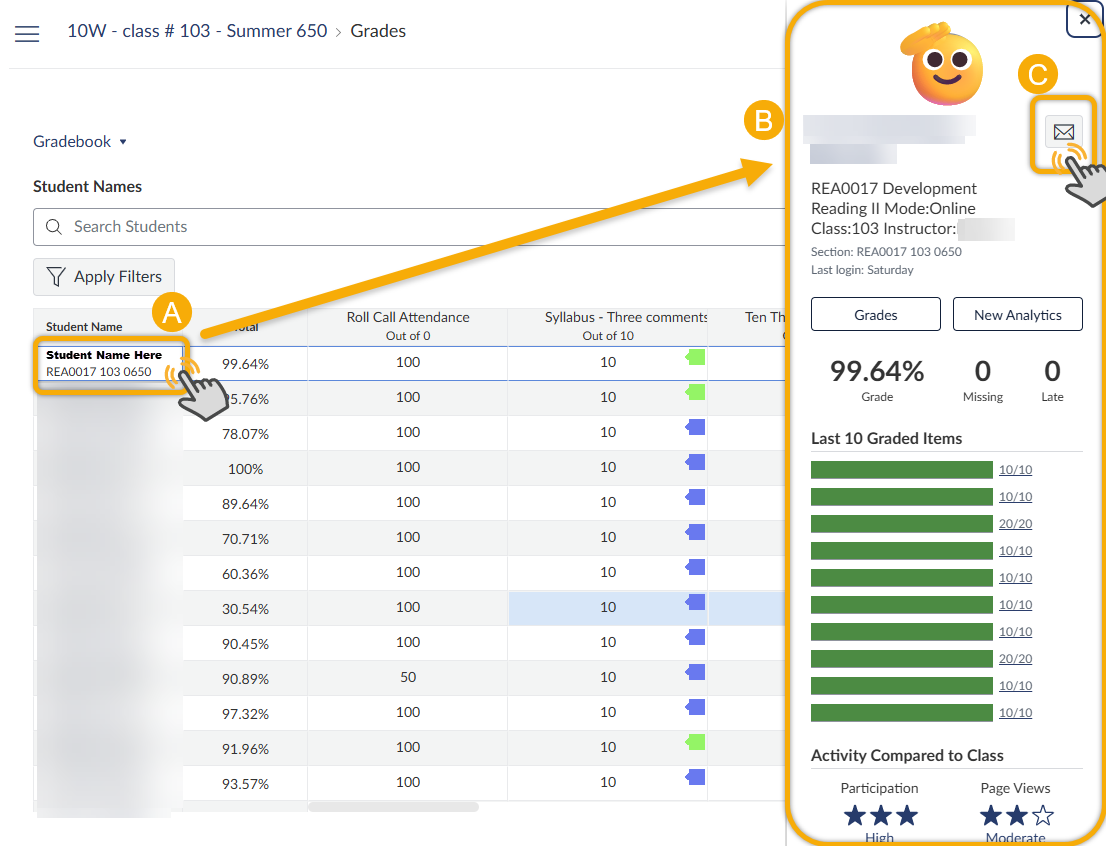Viewport: 1106px width, 846px height.
Task: Click into the Search Students field
Action: coord(409,226)
